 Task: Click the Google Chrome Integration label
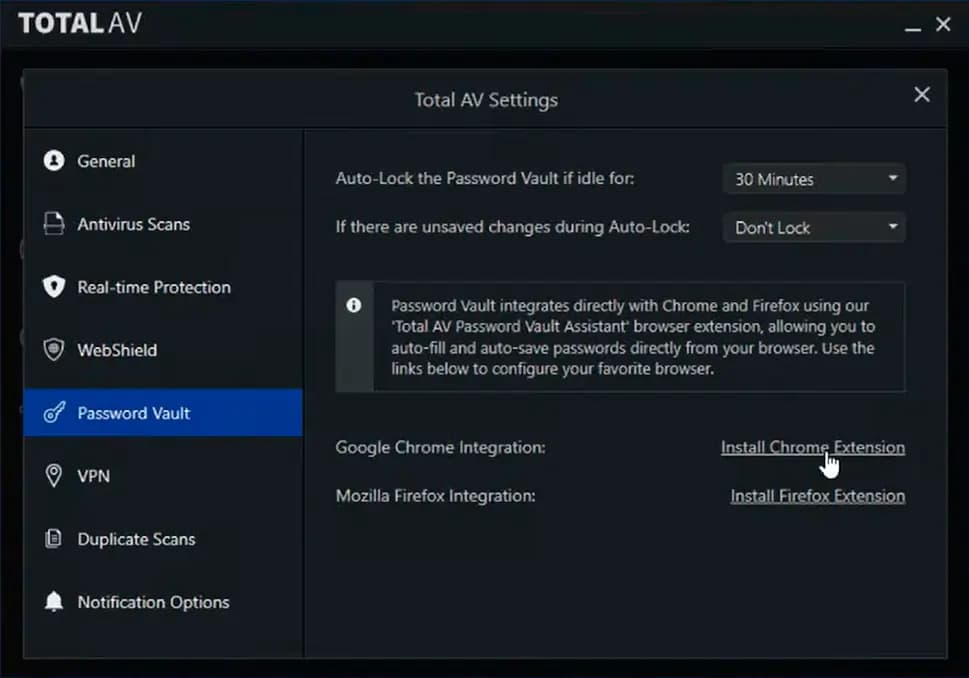tap(440, 447)
